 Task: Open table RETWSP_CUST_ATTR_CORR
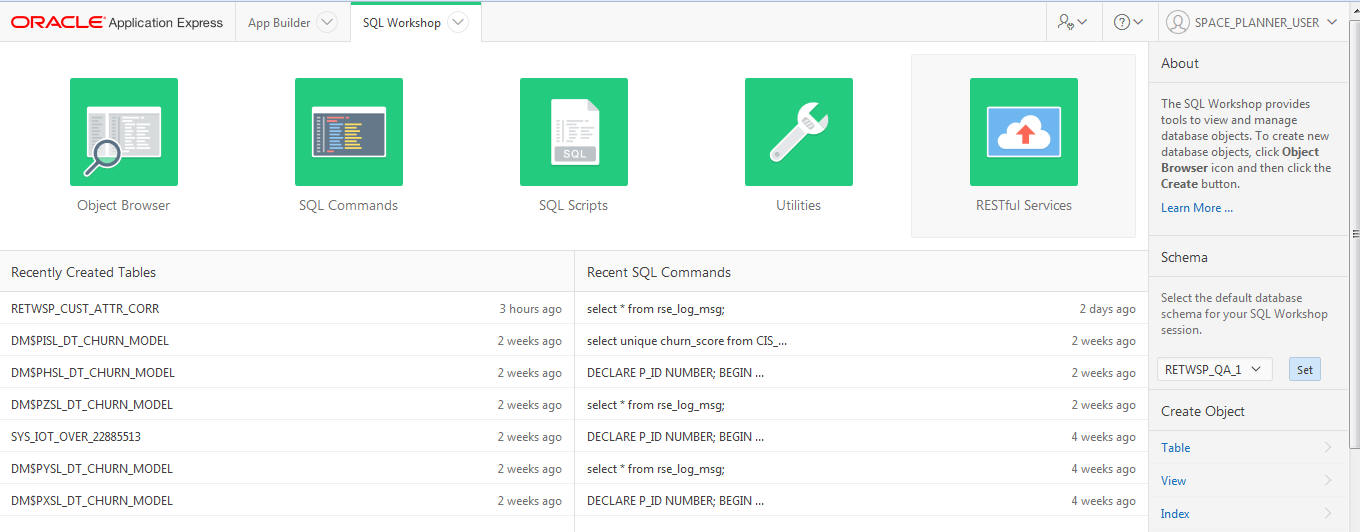[85, 309]
